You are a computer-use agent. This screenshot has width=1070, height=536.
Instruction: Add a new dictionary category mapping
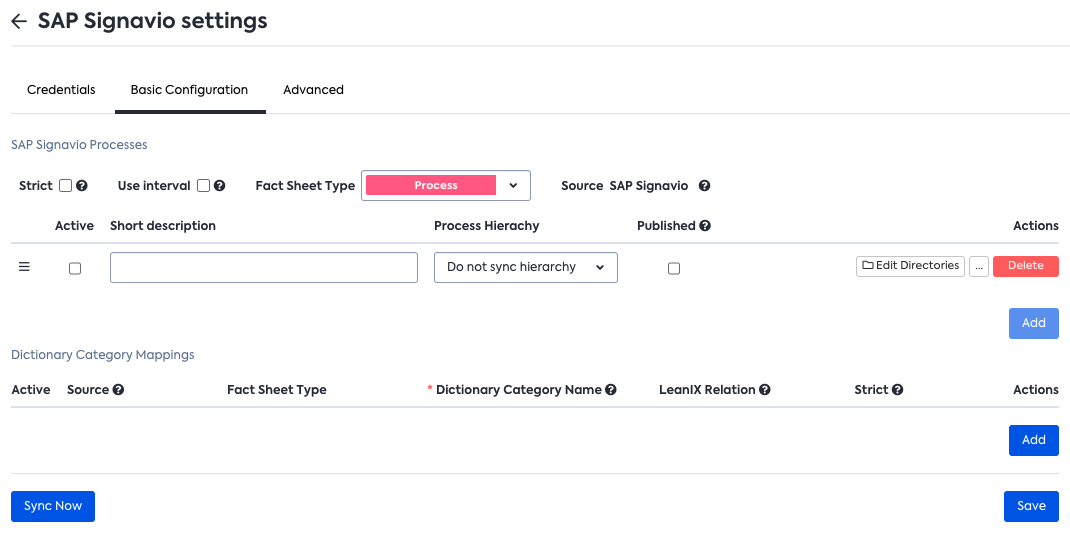point(1034,440)
